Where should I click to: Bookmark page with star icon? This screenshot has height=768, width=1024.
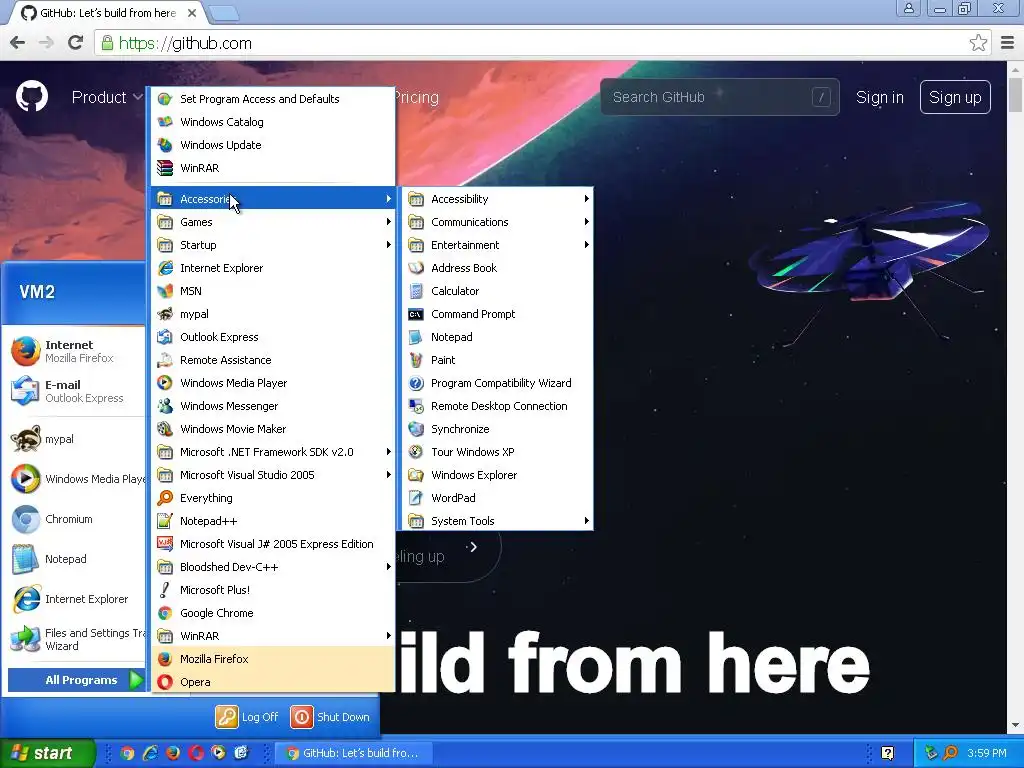[x=978, y=43]
